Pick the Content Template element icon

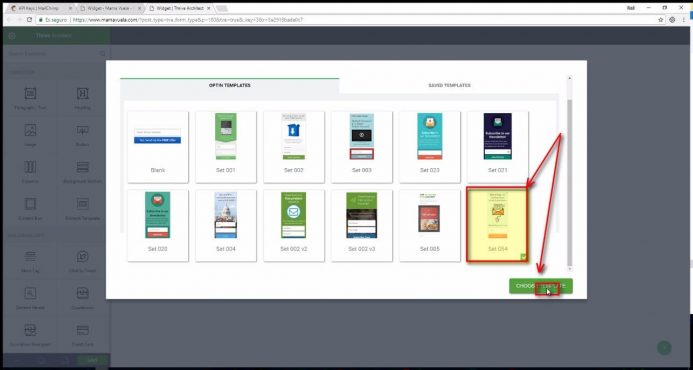point(83,204)
